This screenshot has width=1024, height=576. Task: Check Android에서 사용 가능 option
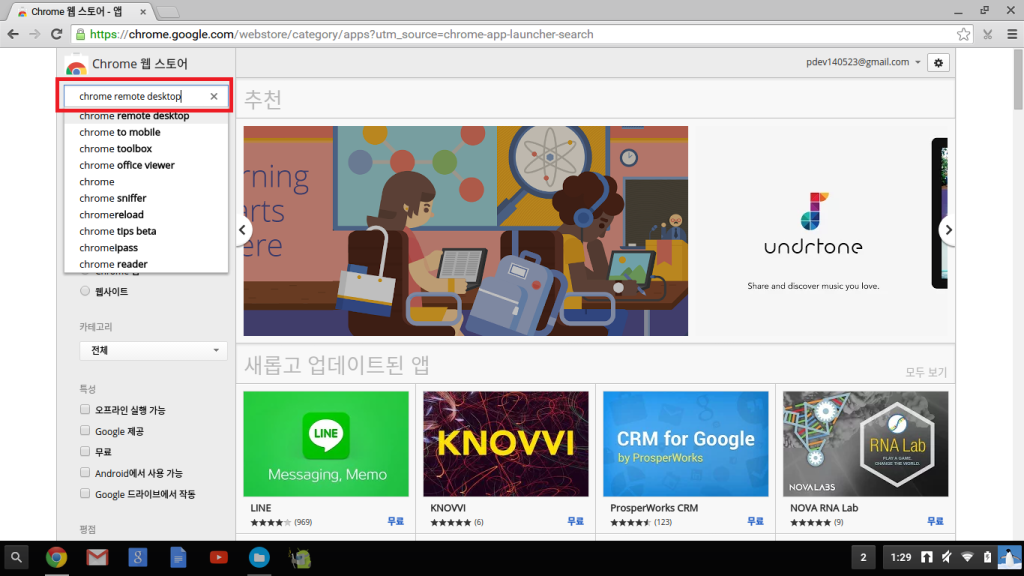[x=85, y=472]
